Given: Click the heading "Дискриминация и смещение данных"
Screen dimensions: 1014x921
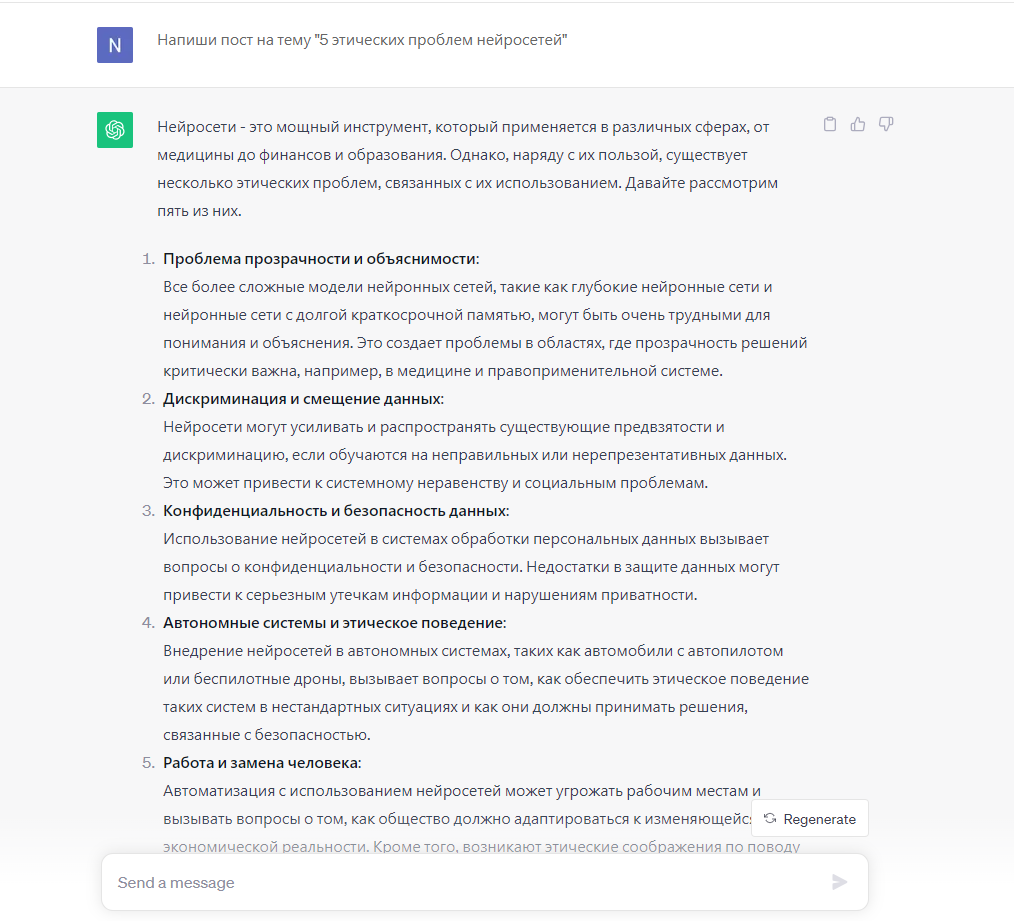Looking at the screenshot, I should pyautogui.click(x=302, y=399).
